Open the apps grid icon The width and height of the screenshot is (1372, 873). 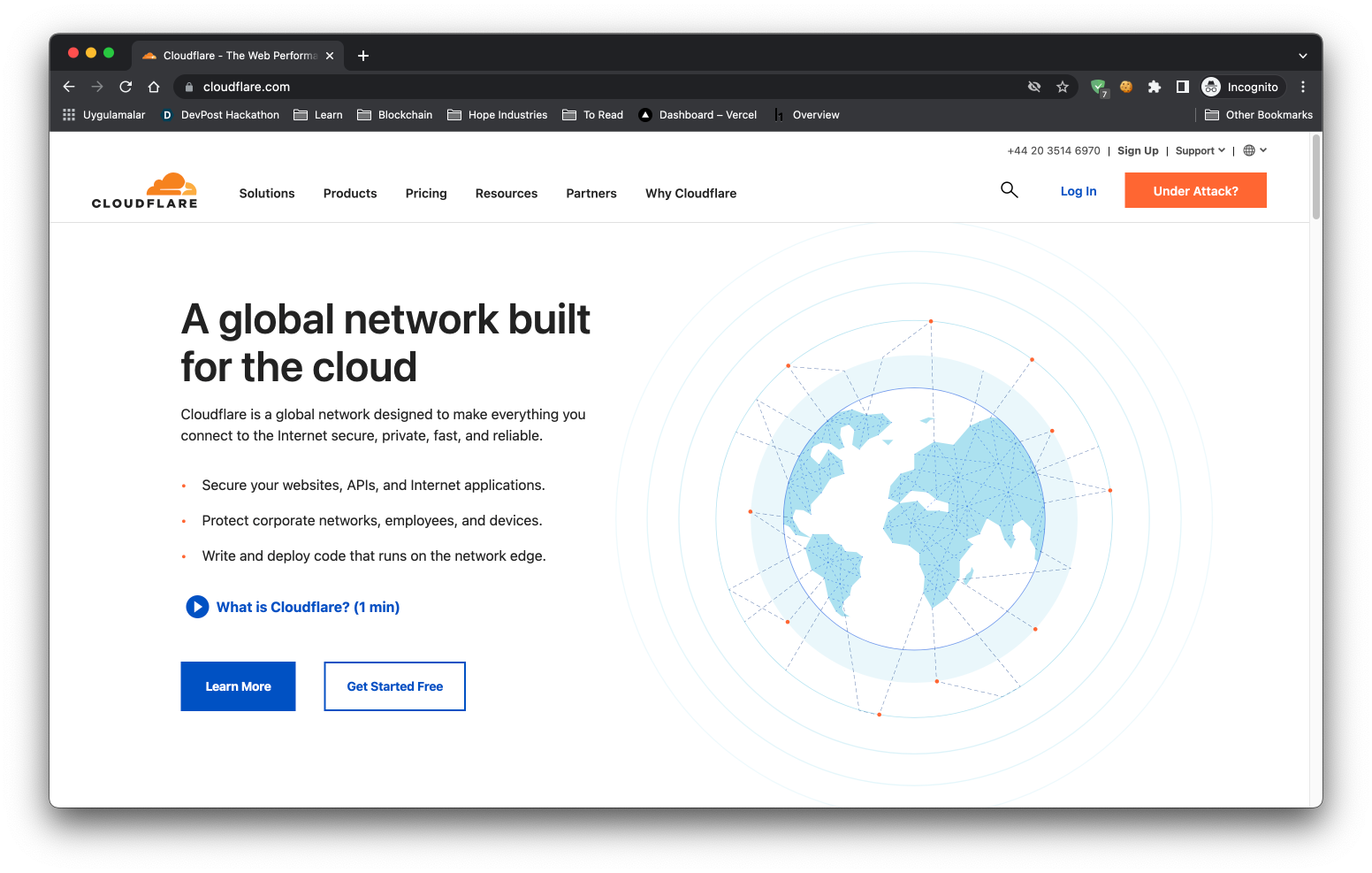(x=68, y=115)
